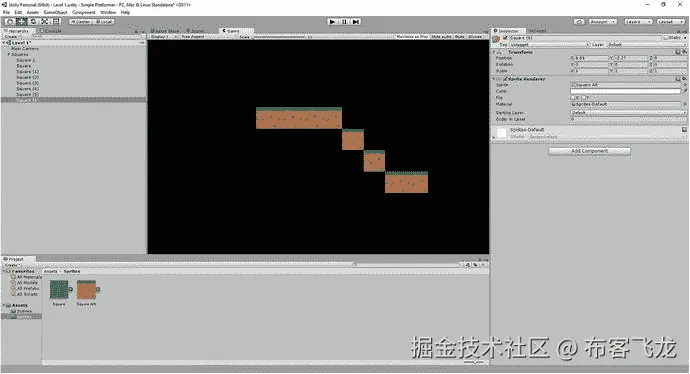The image size is (690, 374).
Task: Toggle the GameObject active checkbox
Action: coord(505,38)
